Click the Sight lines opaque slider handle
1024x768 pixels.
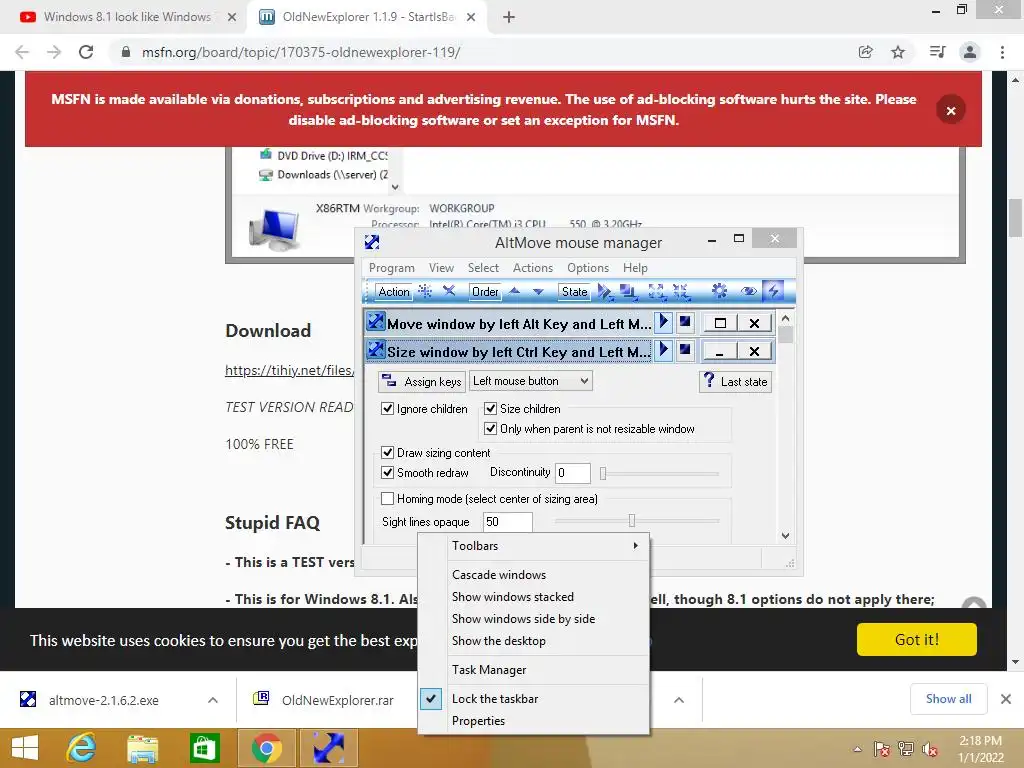pyautogui.click(x=632, y=520)
